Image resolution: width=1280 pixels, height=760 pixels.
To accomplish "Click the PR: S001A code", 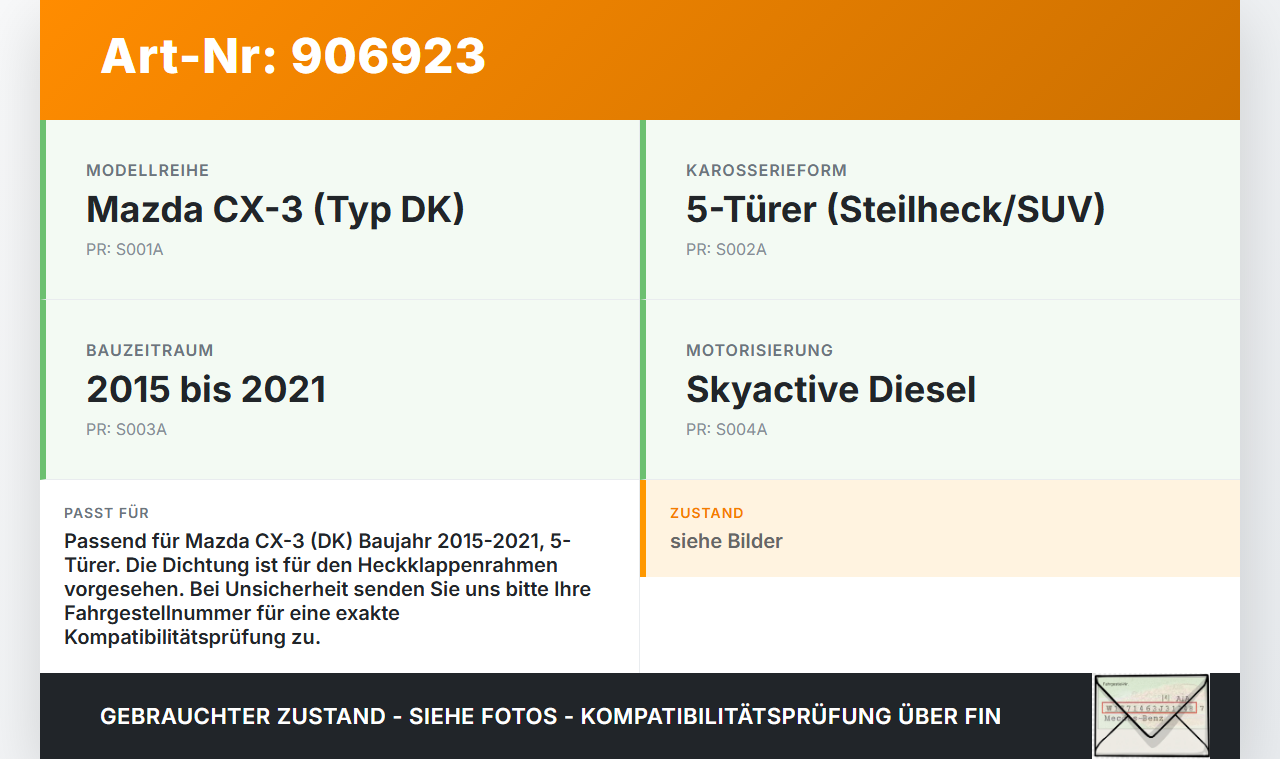I will [x=125, y=250].
